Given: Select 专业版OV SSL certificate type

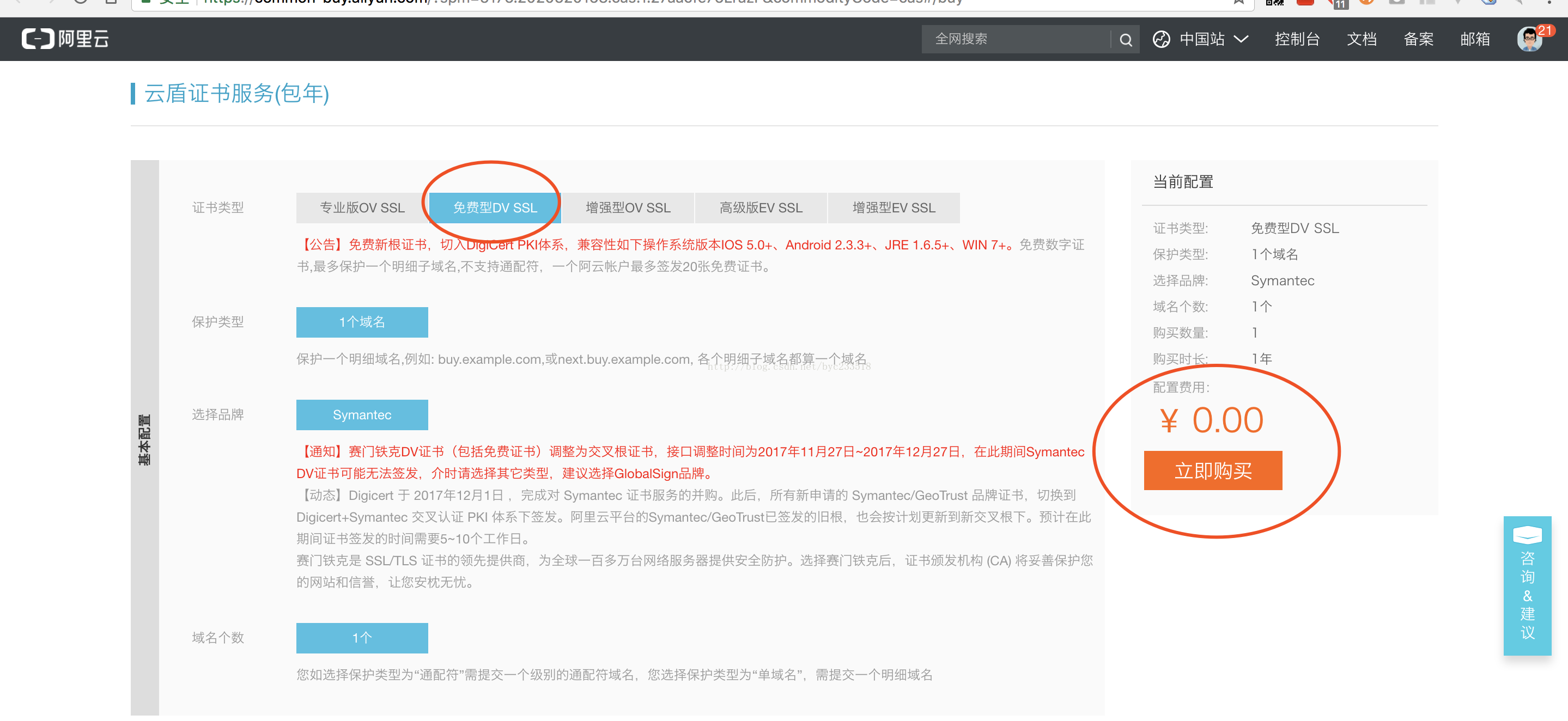Looking at the screenshot, I should 362,207.
